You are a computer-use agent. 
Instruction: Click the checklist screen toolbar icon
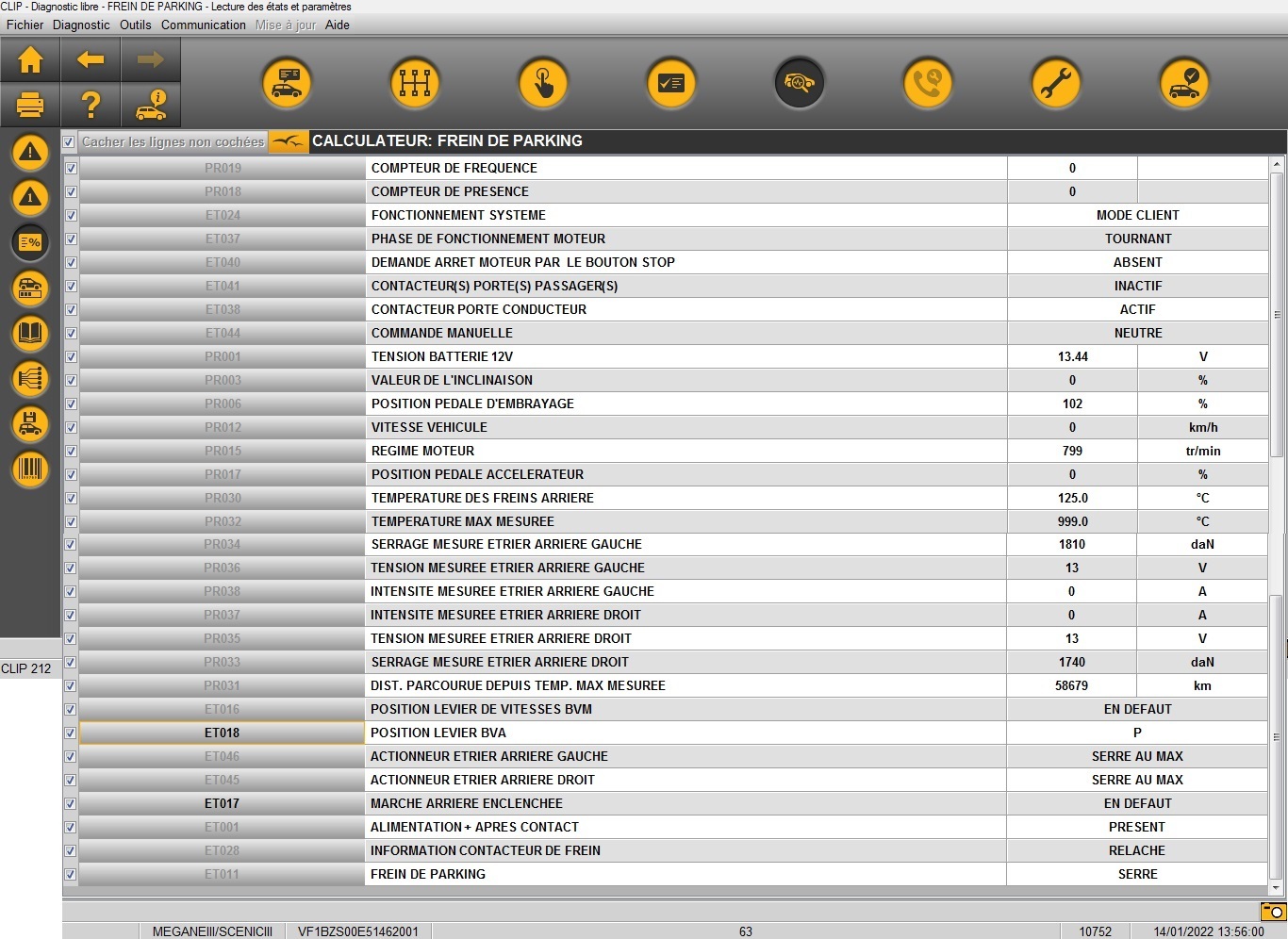click(671, 83)
